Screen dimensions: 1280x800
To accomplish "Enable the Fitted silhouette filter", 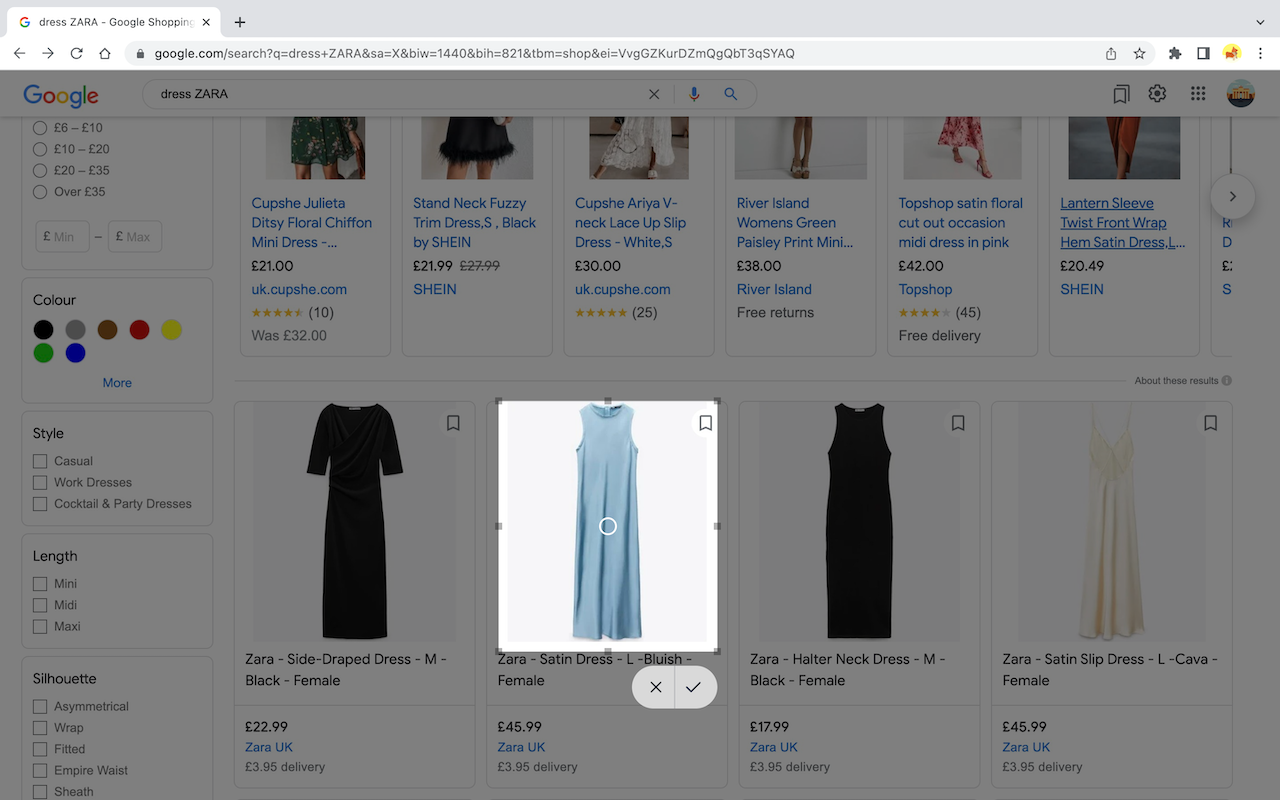I will (40, 749).
